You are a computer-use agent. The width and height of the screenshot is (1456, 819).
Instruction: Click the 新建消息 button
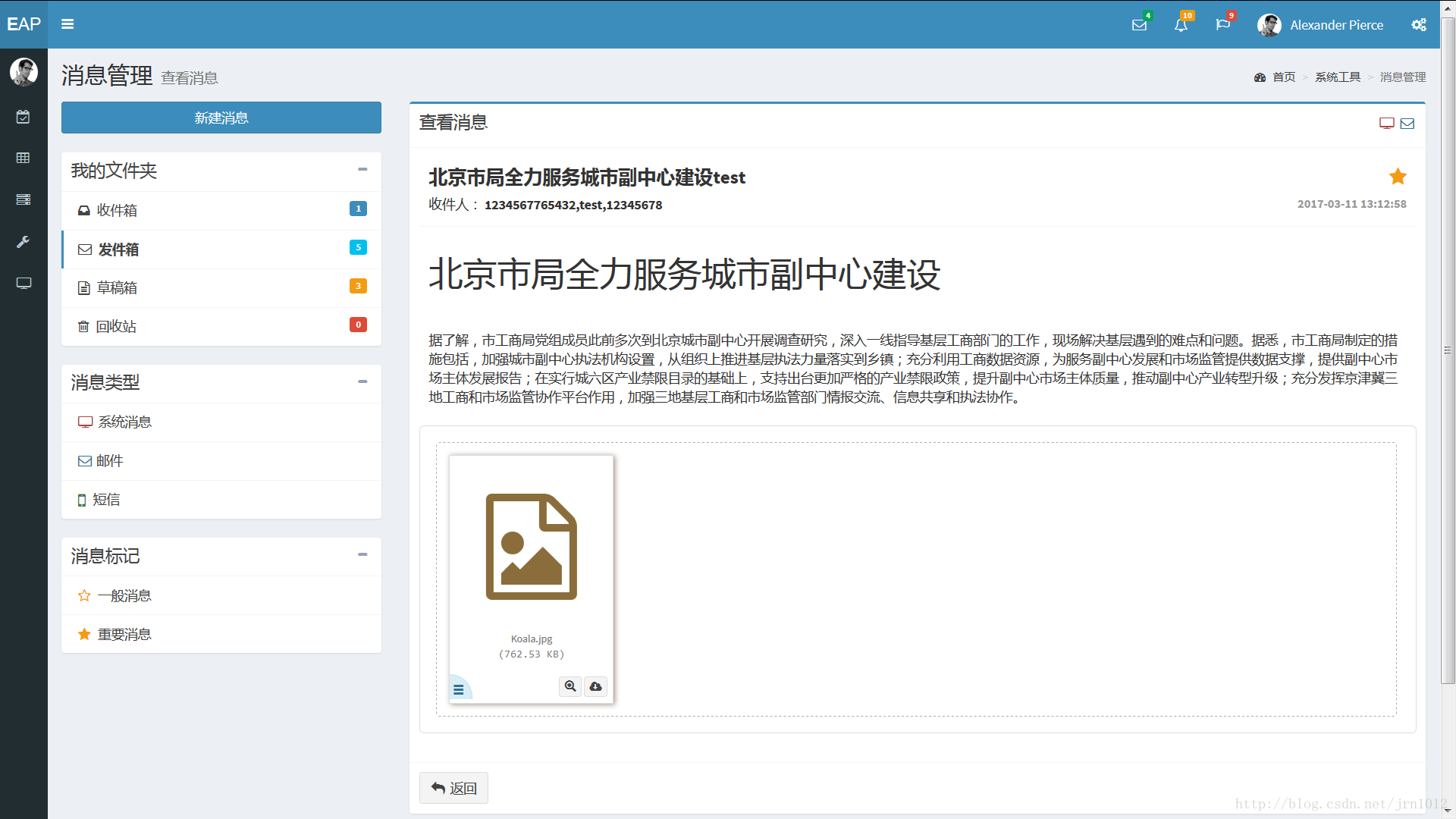(x=221, y=118)
